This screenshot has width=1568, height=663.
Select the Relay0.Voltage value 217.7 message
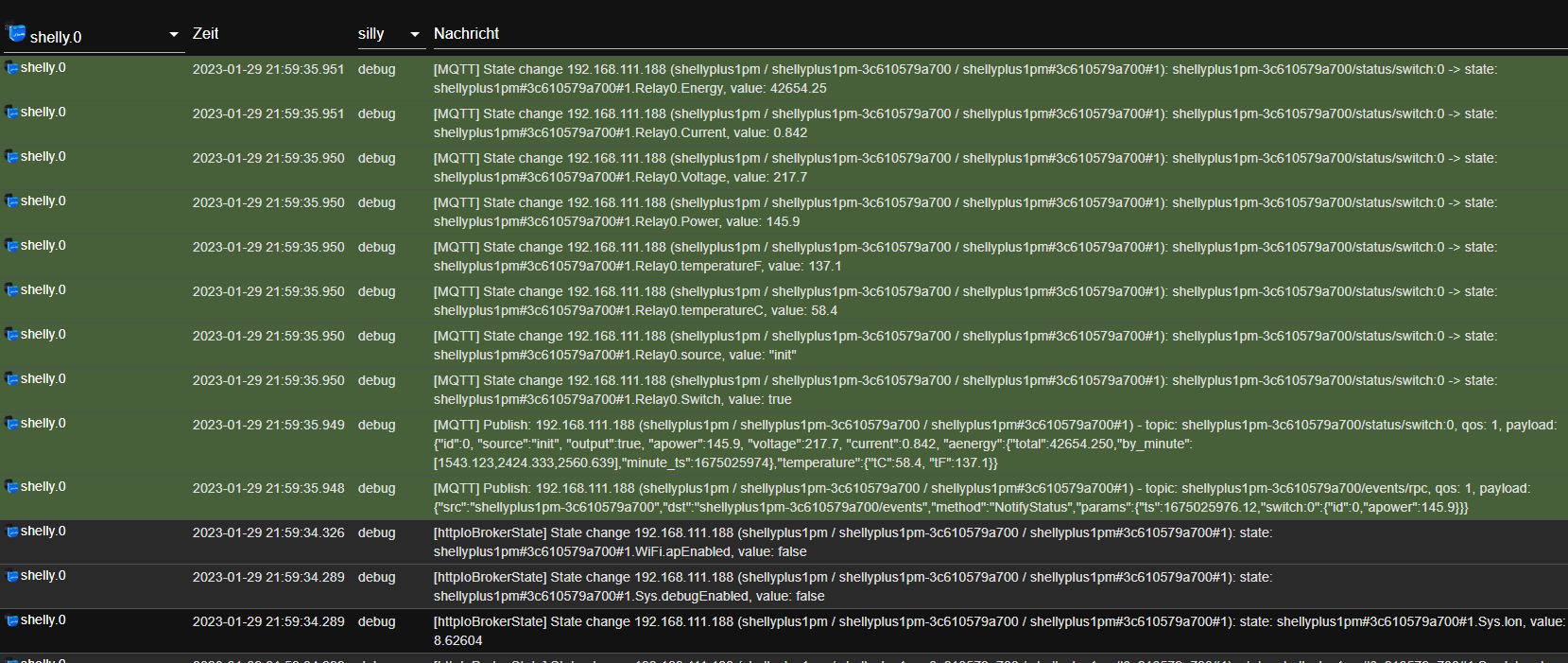click(x=965, y=167)
